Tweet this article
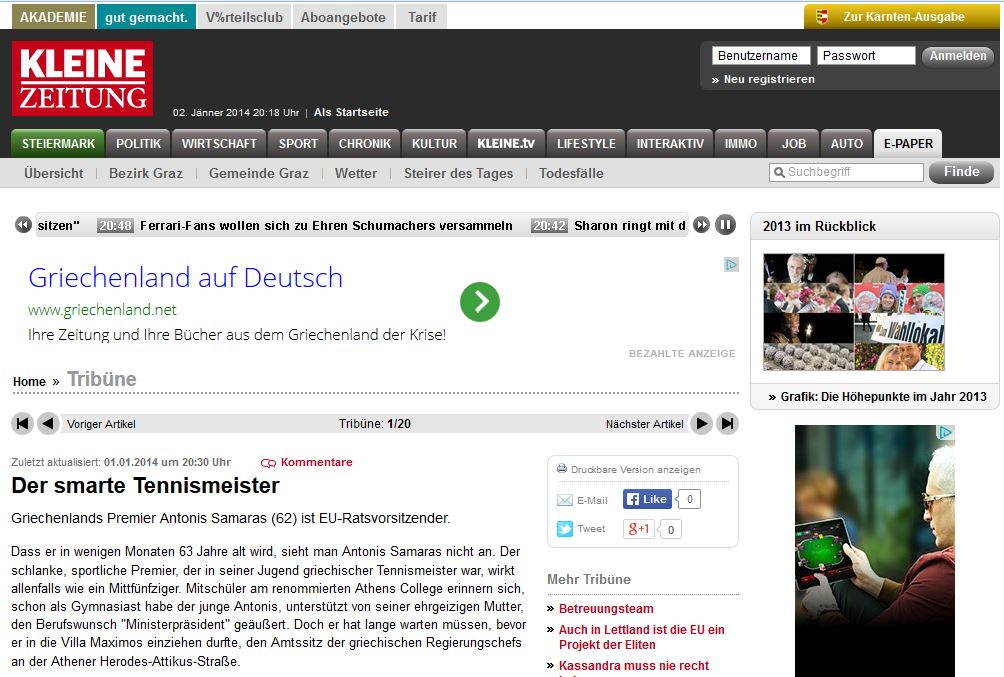Viewport: 1004px width, 677px height. [581, 529]
